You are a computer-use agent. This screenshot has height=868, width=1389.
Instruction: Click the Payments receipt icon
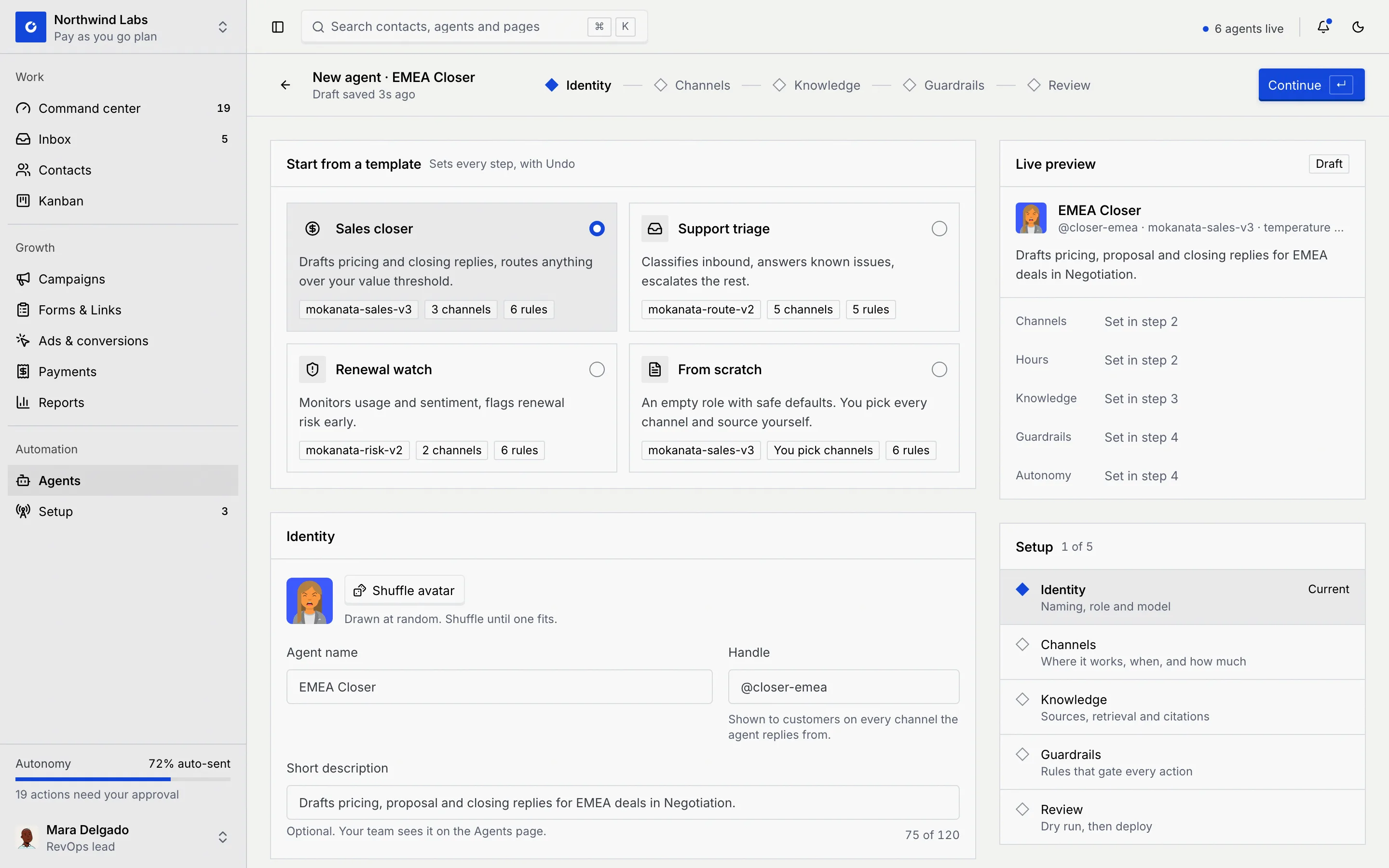(x=23, y=371)
